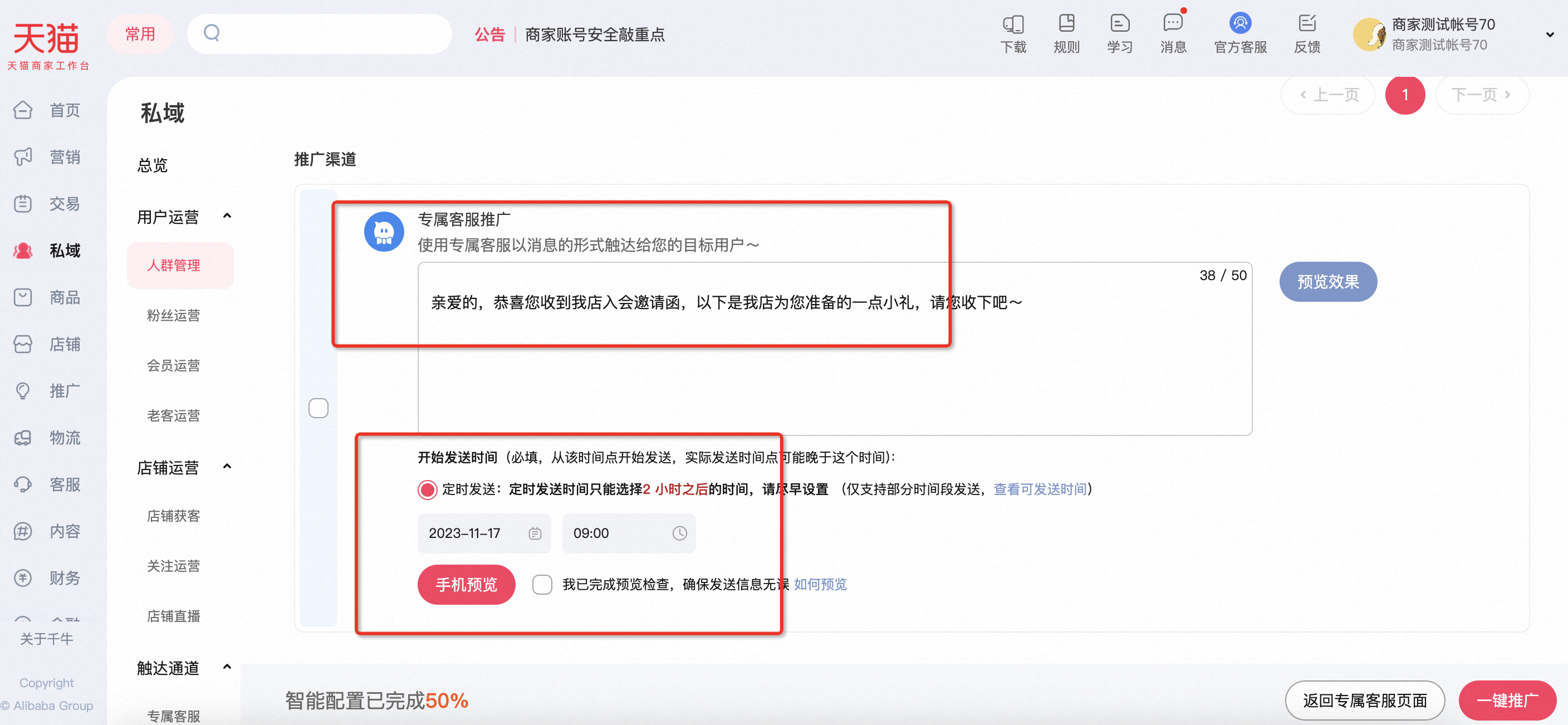Click the 一键推广 button
1568x725 pixels.
(1507, 700)
